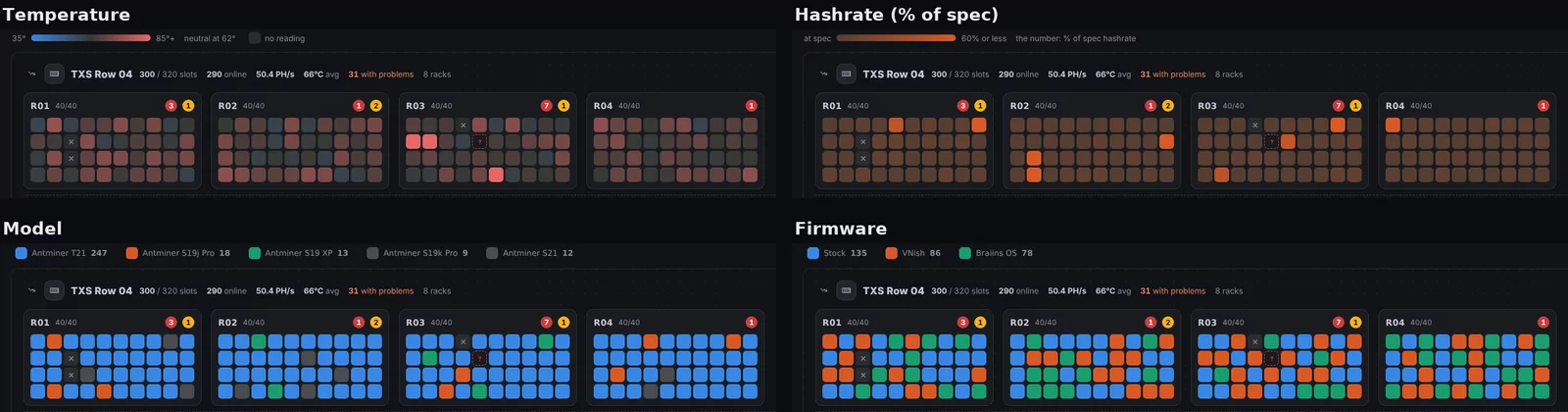Viewport: 1568px width, 412px height.
Task: Click red badge 1 on Firmware R02
Action: pyautogui.click(x=1151, y=323)
